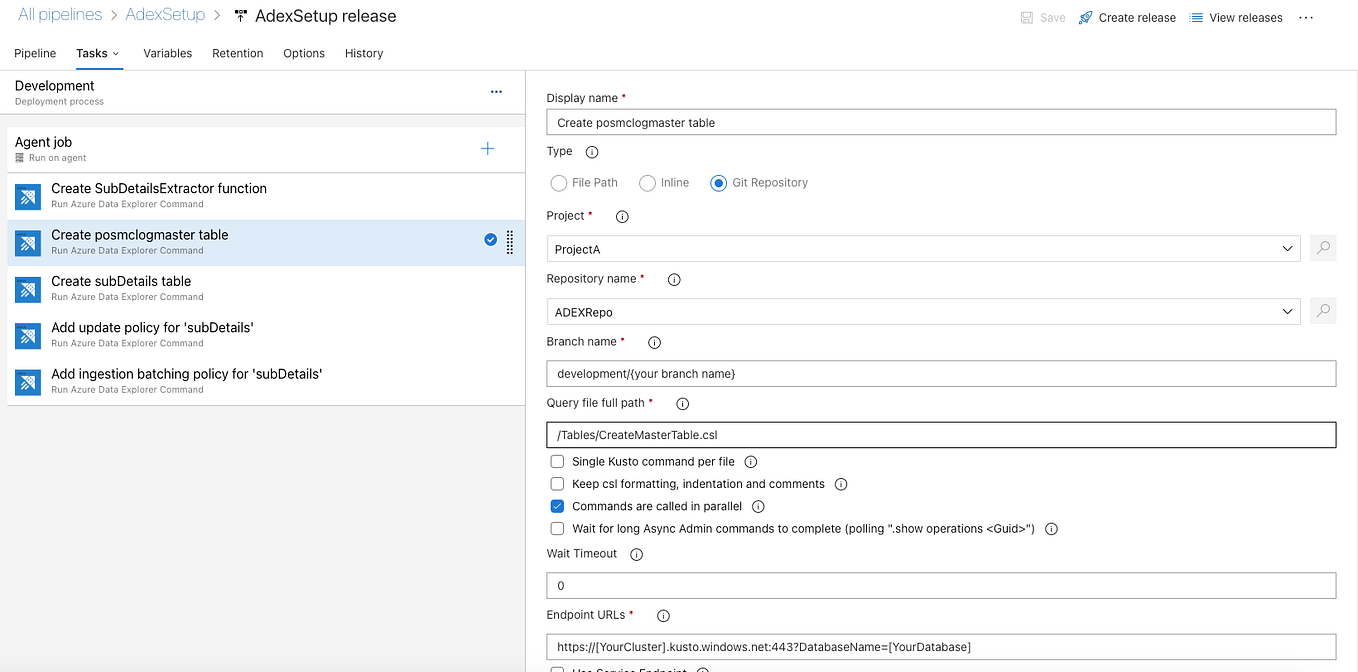The height and width of the screenshot is (672, 1358).
Task: Show info tooltip next to Branch name
Action: 654,341
